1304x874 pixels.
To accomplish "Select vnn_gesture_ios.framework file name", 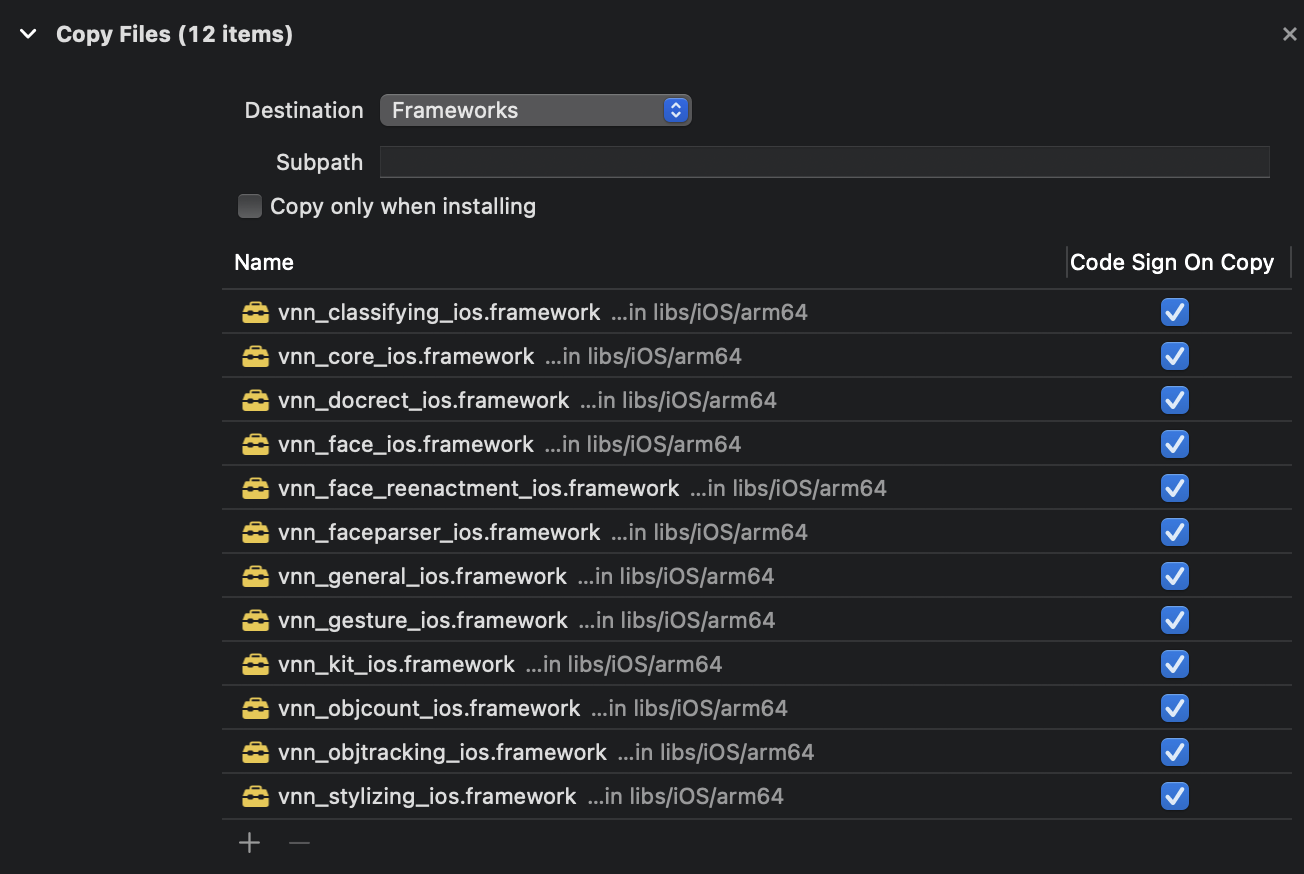I will pyautogui.click(x=423, y=621).
